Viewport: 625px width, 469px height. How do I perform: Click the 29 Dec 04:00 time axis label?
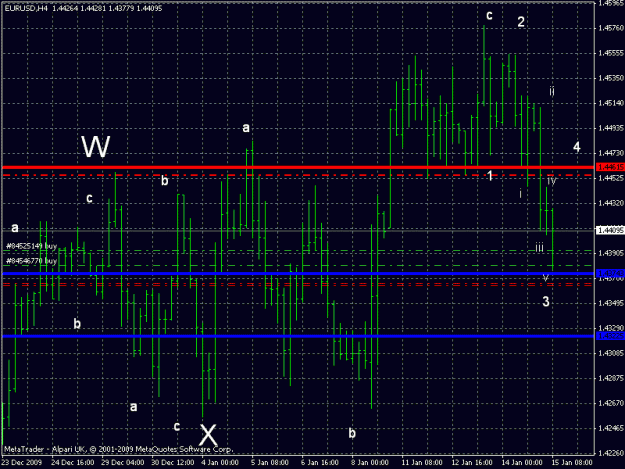(122, 463)
